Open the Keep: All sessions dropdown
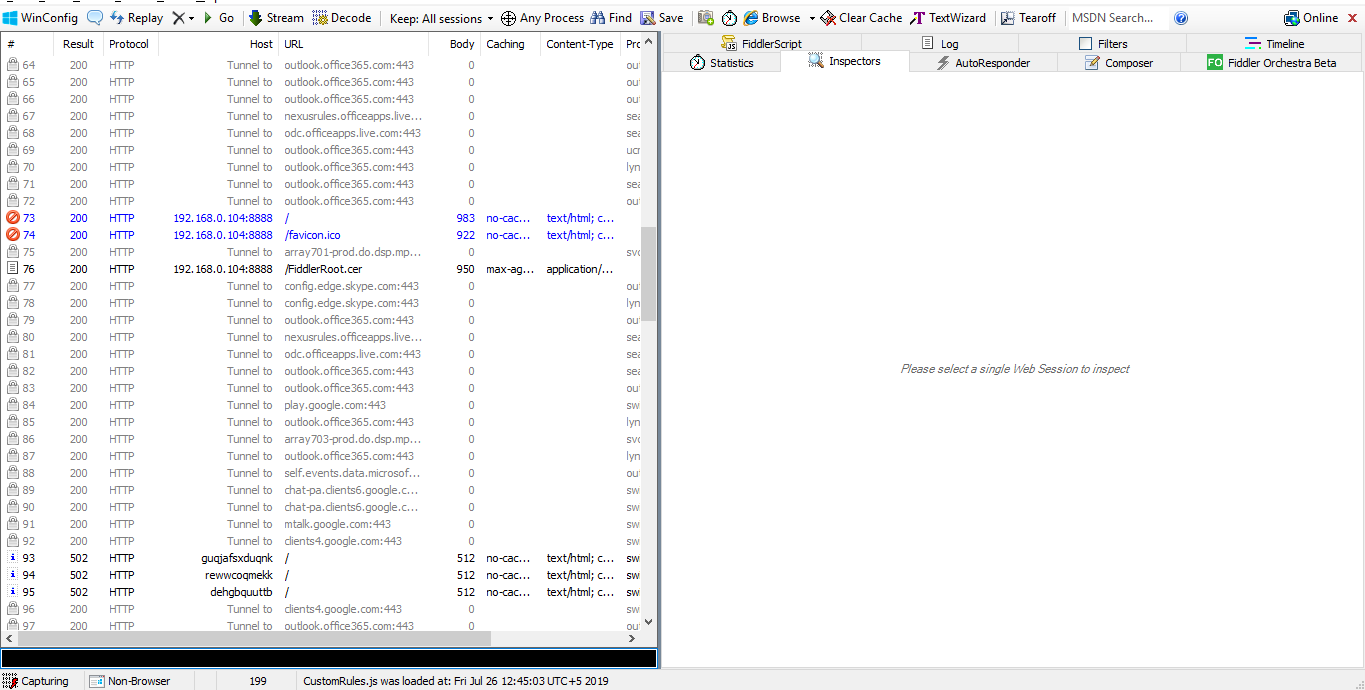The width and height of the screenshot is (1365, 690). point(441,18)
